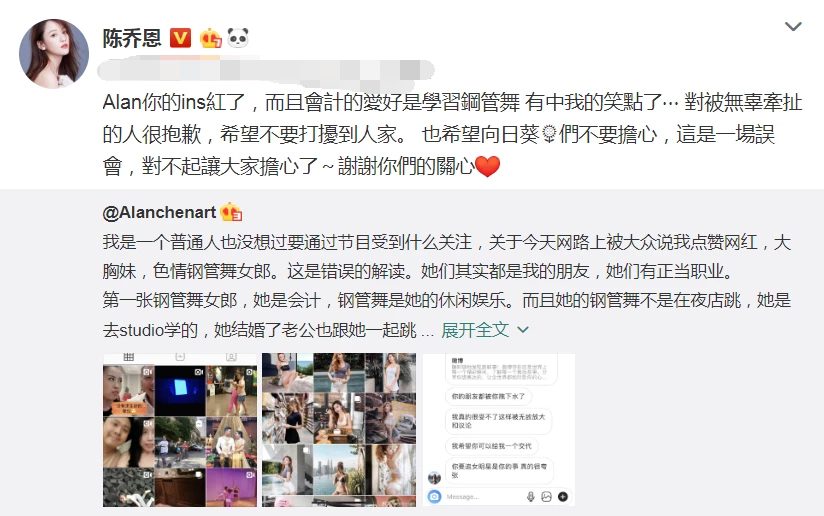Image resolution: width=824 pixels, height=516 pixels.
Task: Click the red heart emoji in post
Action: [x=487, y=167]
